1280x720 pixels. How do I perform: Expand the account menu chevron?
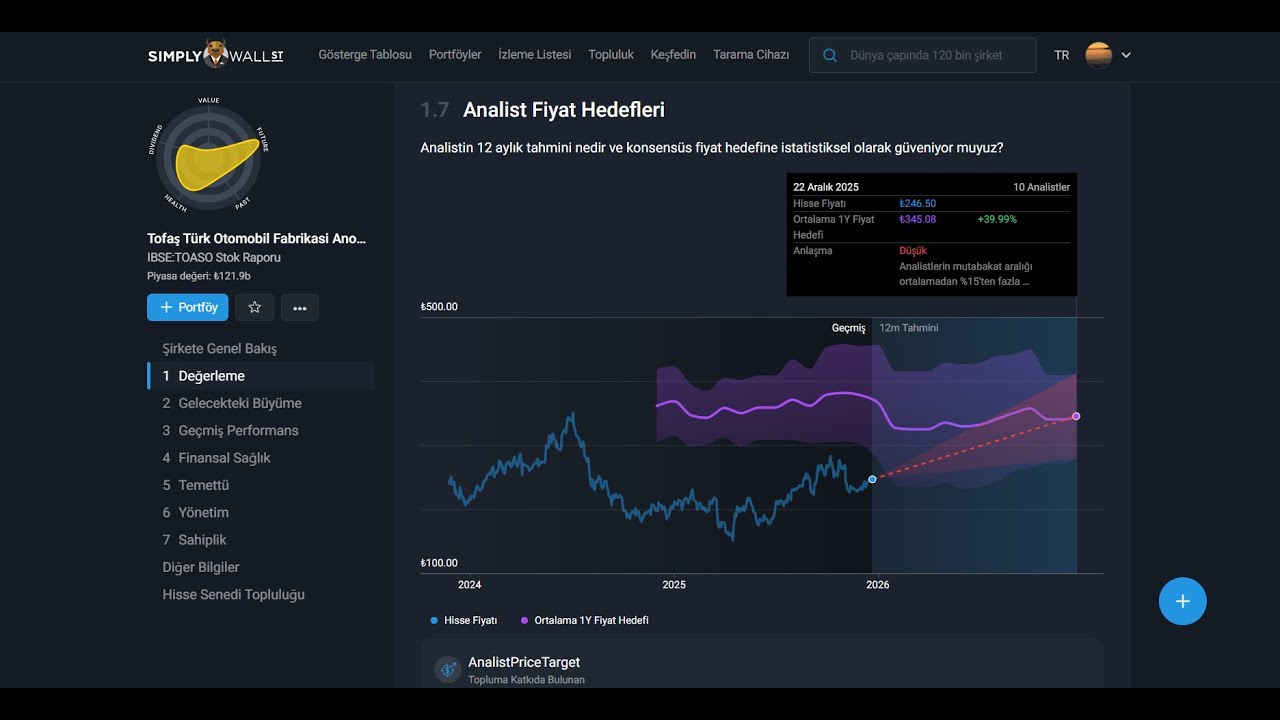click(1126, 55)
